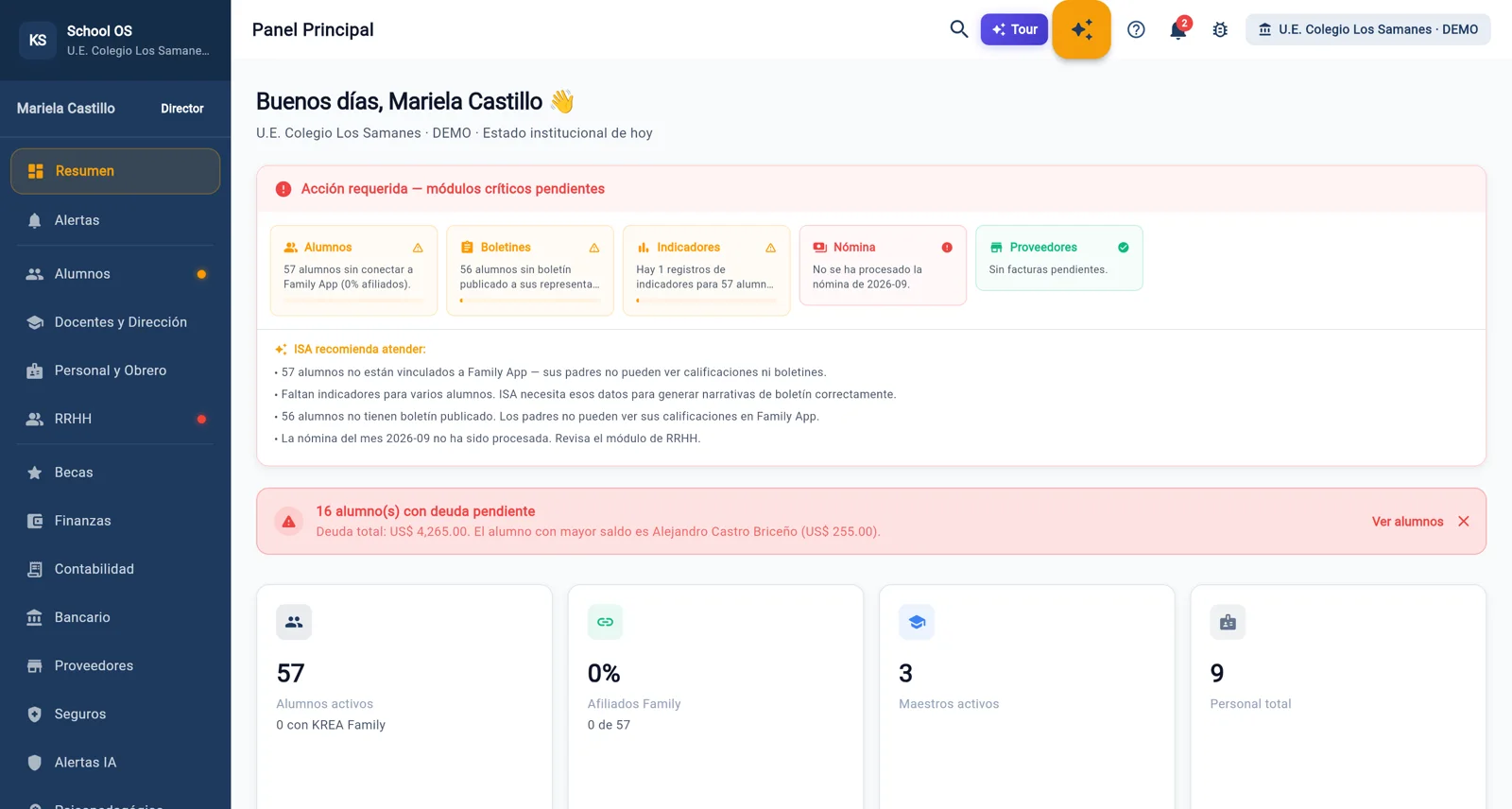Open the Nómina critical card
This screenshot has height=809, width=1512.
pos(883,266)
